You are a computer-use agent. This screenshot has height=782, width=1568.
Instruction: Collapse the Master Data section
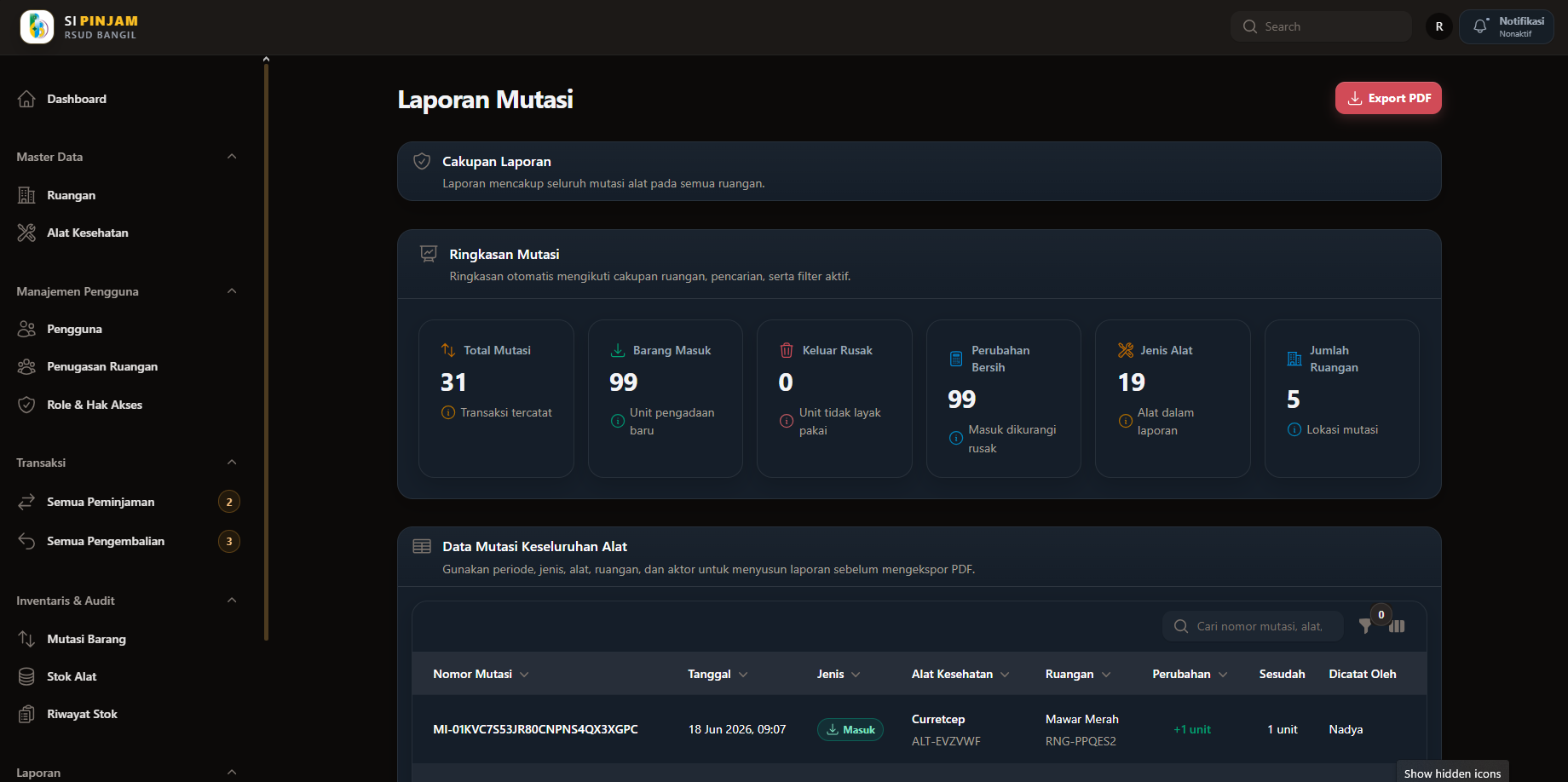(232, 157)
